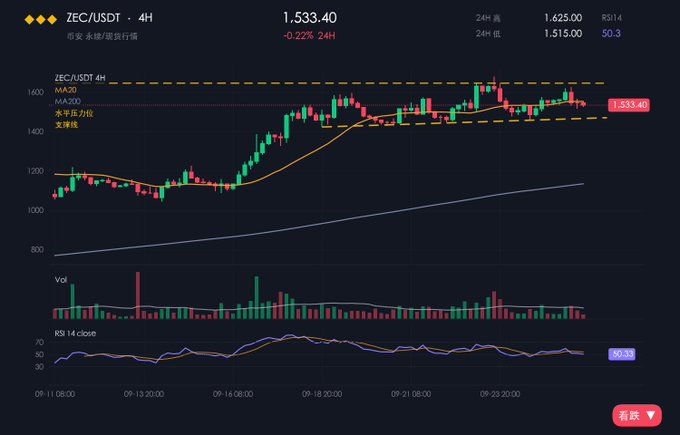Click the purple 50.33 RSI tag
This screenshot has width=680, height=435.
coord(622,354)
